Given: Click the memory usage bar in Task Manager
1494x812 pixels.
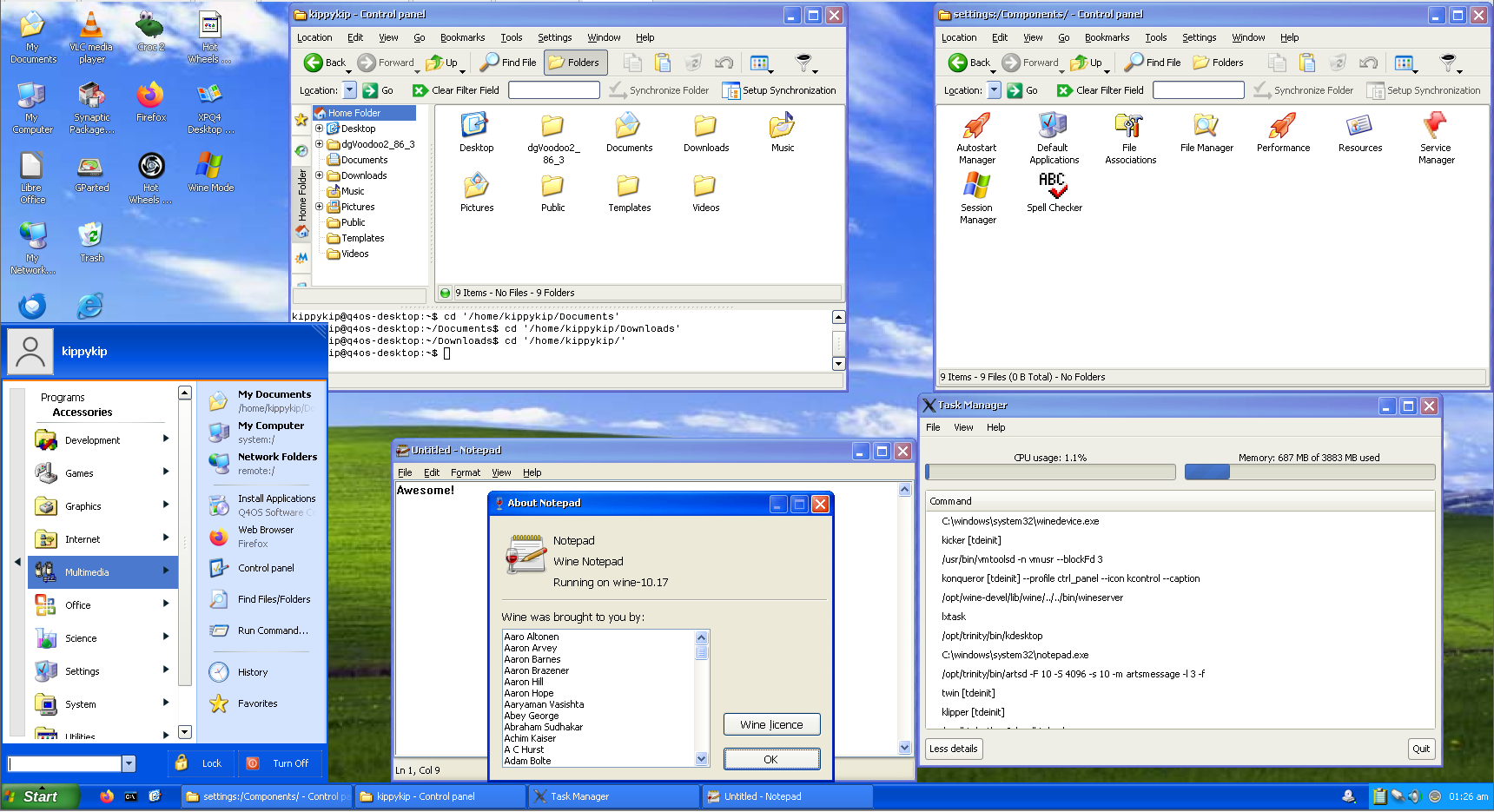Looking at the screenshot, I should [1309, 472].
